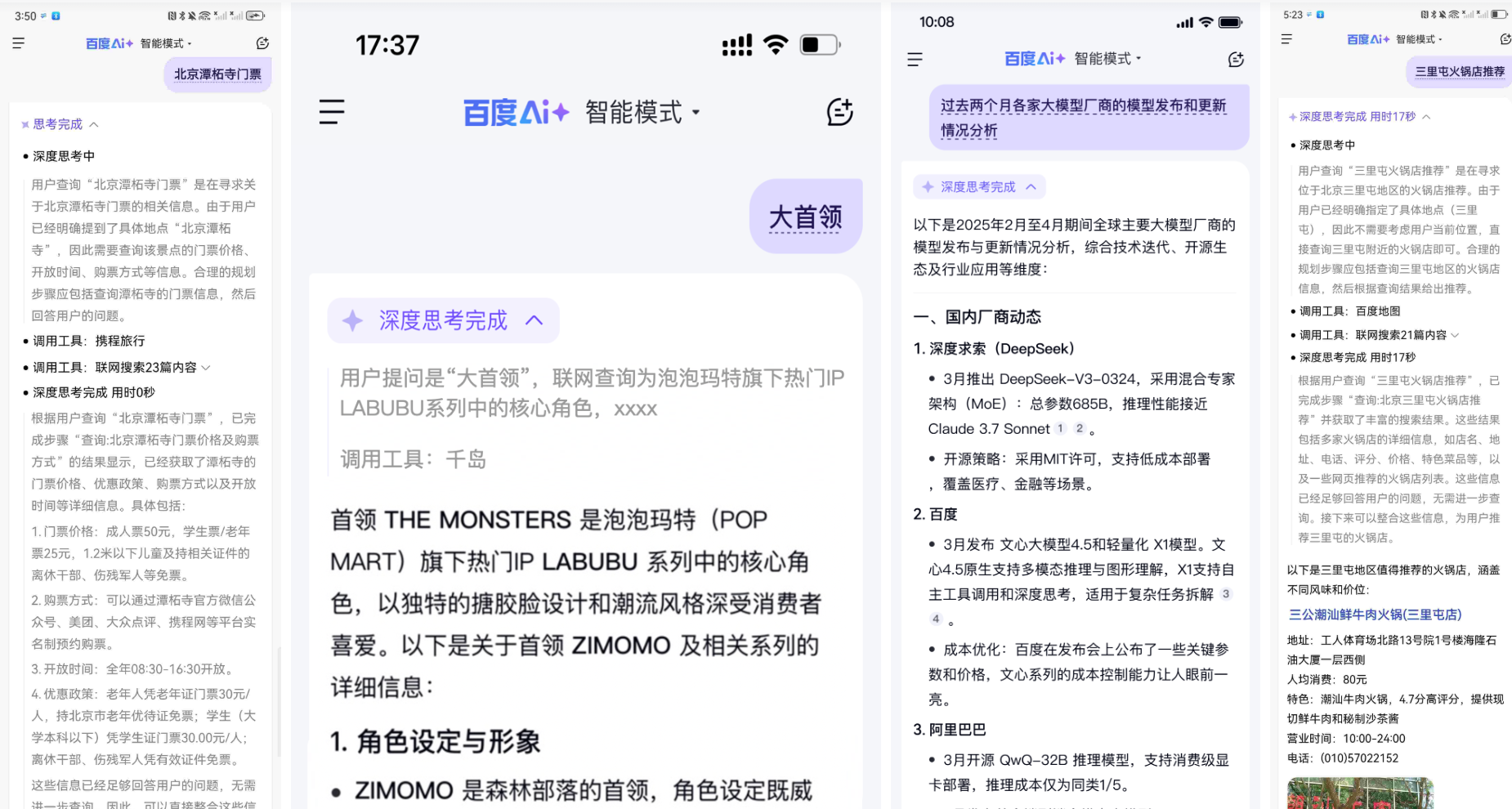Tap the new chat icon in the 三里屯 panel
1512x809 pixels.
pos(1505,38)
